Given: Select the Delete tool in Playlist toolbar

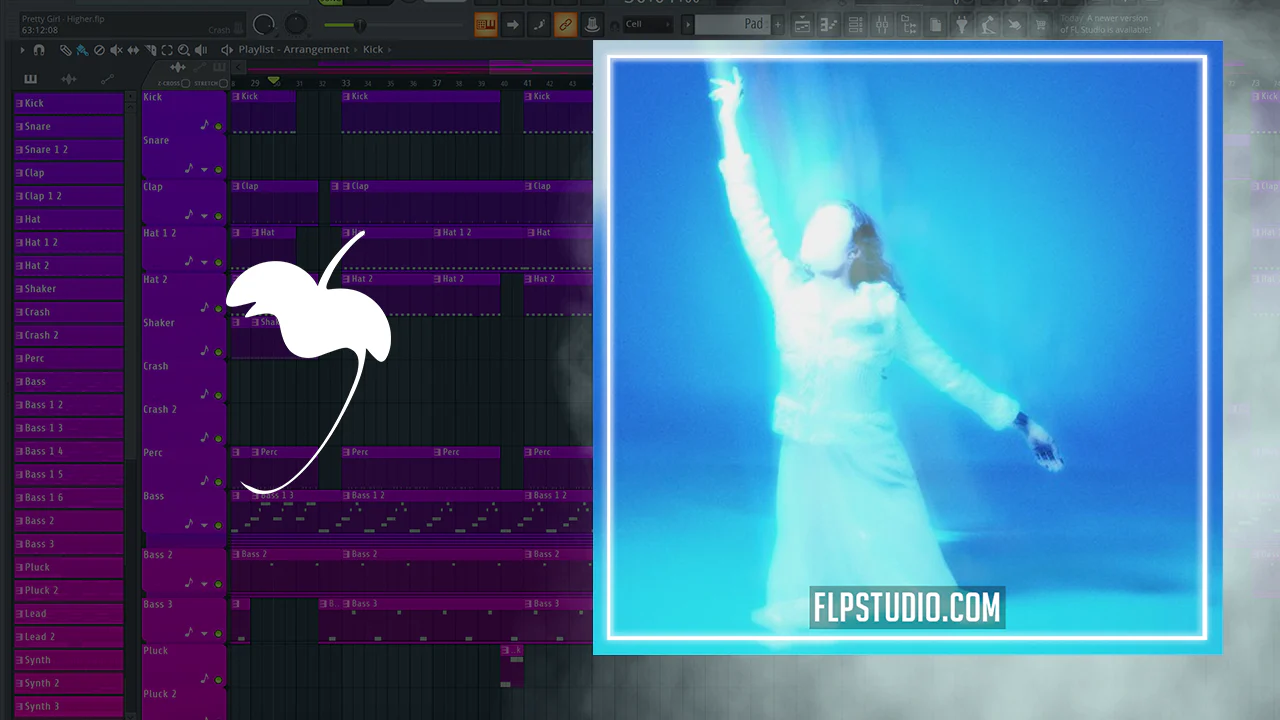Looking at the screenshot, I should (x=99, y=50).
